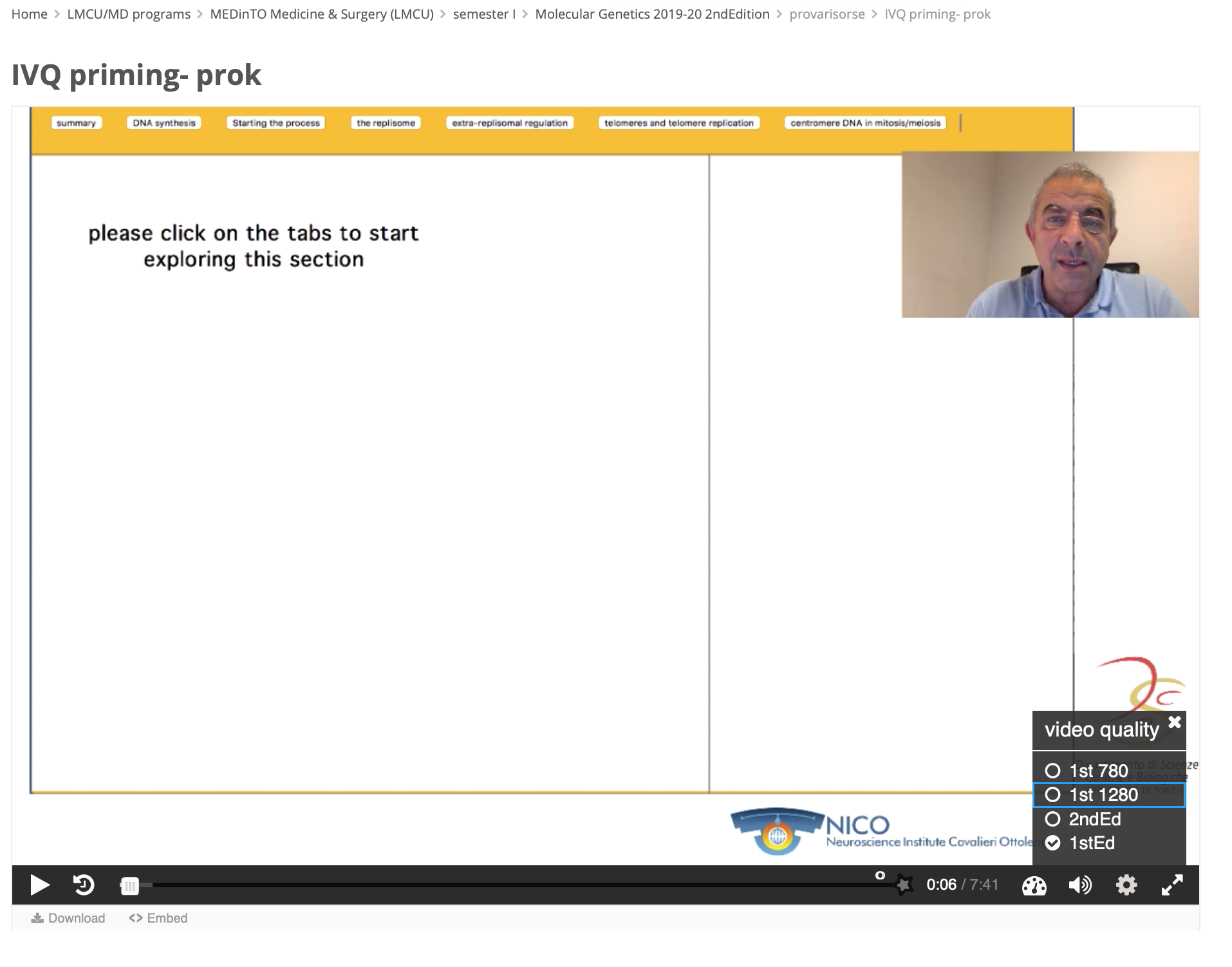Play the video
The width and height of the screenshot is (1232, 967).
(39, 885)
